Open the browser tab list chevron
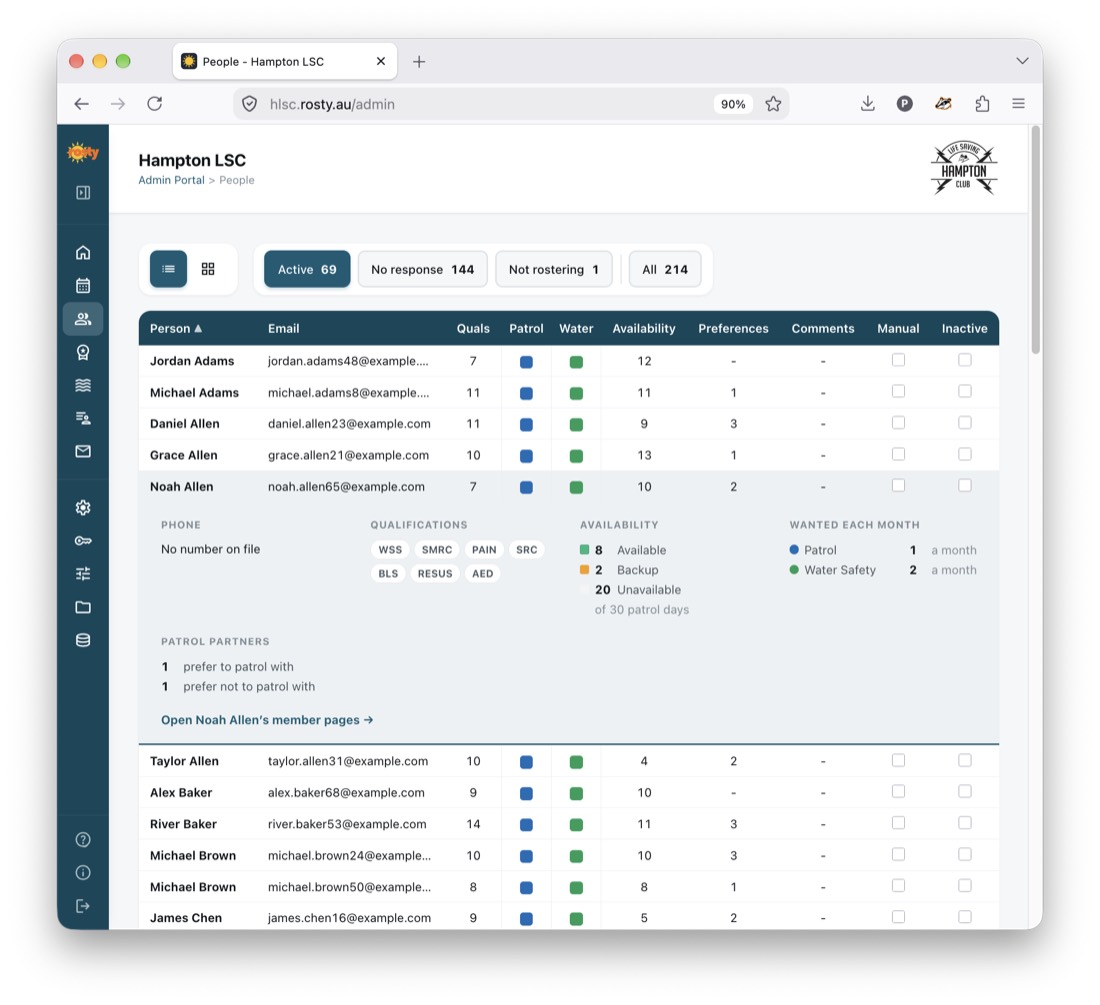This screenshot has height=1005, width=1100. pos(1022,61)
